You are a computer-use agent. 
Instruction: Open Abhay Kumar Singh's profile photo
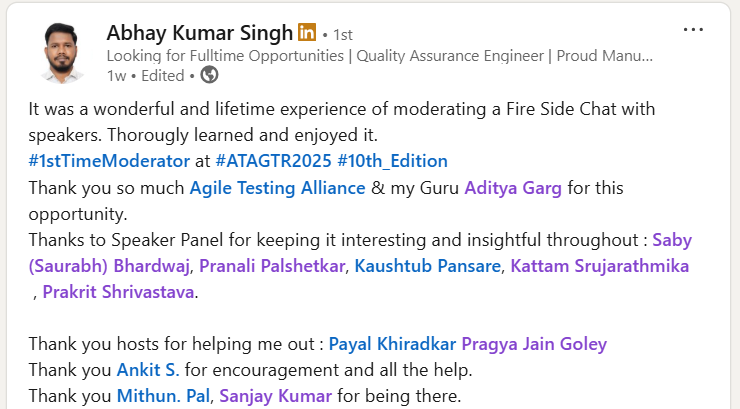point(58,53)
